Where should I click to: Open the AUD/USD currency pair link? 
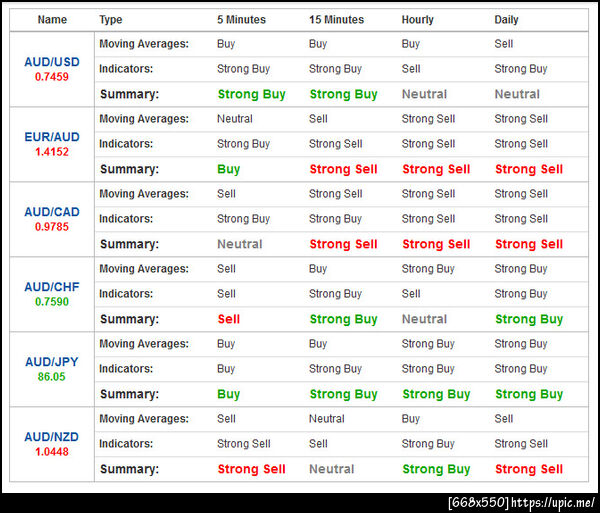tap(52, 62)
